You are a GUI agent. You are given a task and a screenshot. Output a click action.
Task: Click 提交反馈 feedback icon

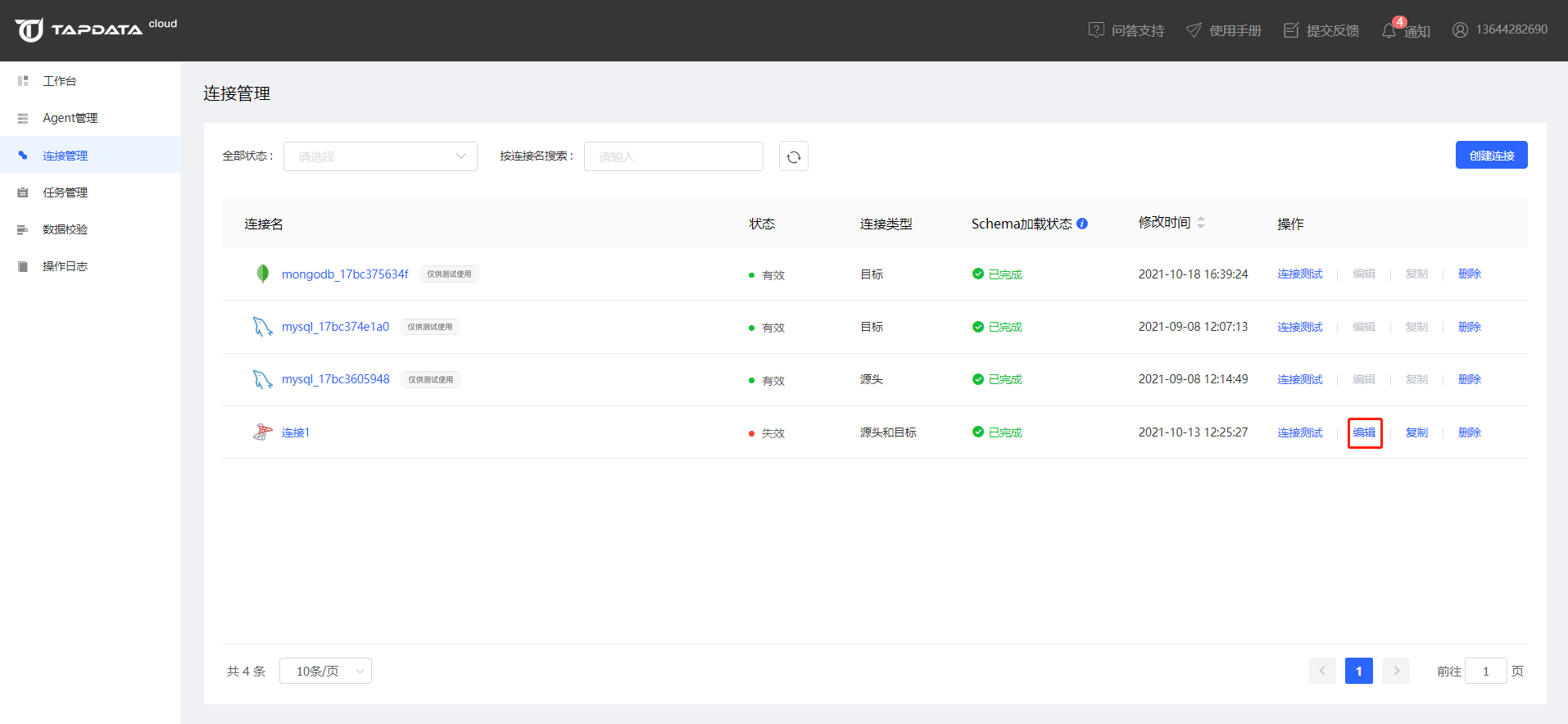(x=1291, y=30)
